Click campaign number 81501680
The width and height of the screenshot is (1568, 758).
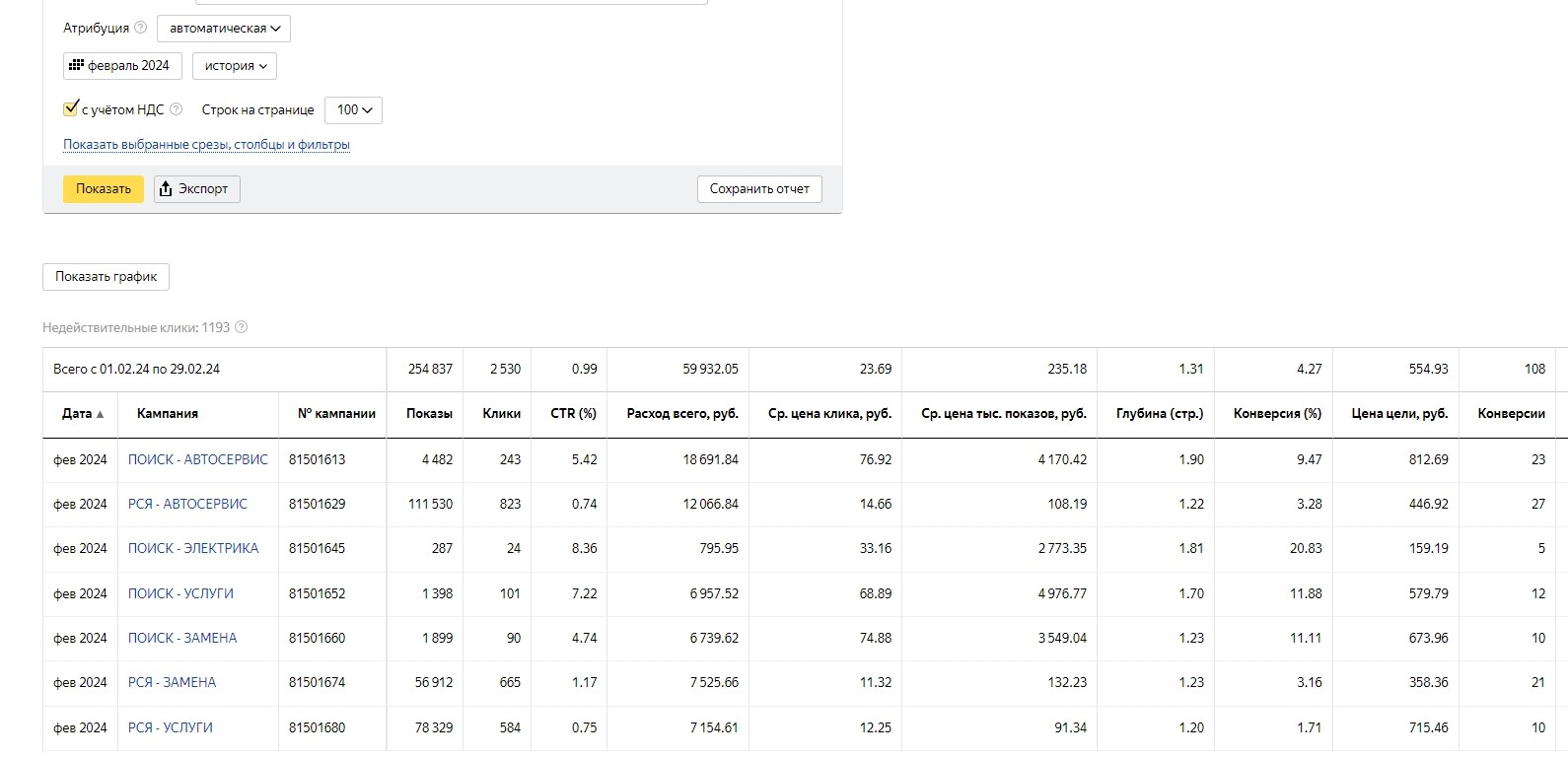tap(318, 727)
